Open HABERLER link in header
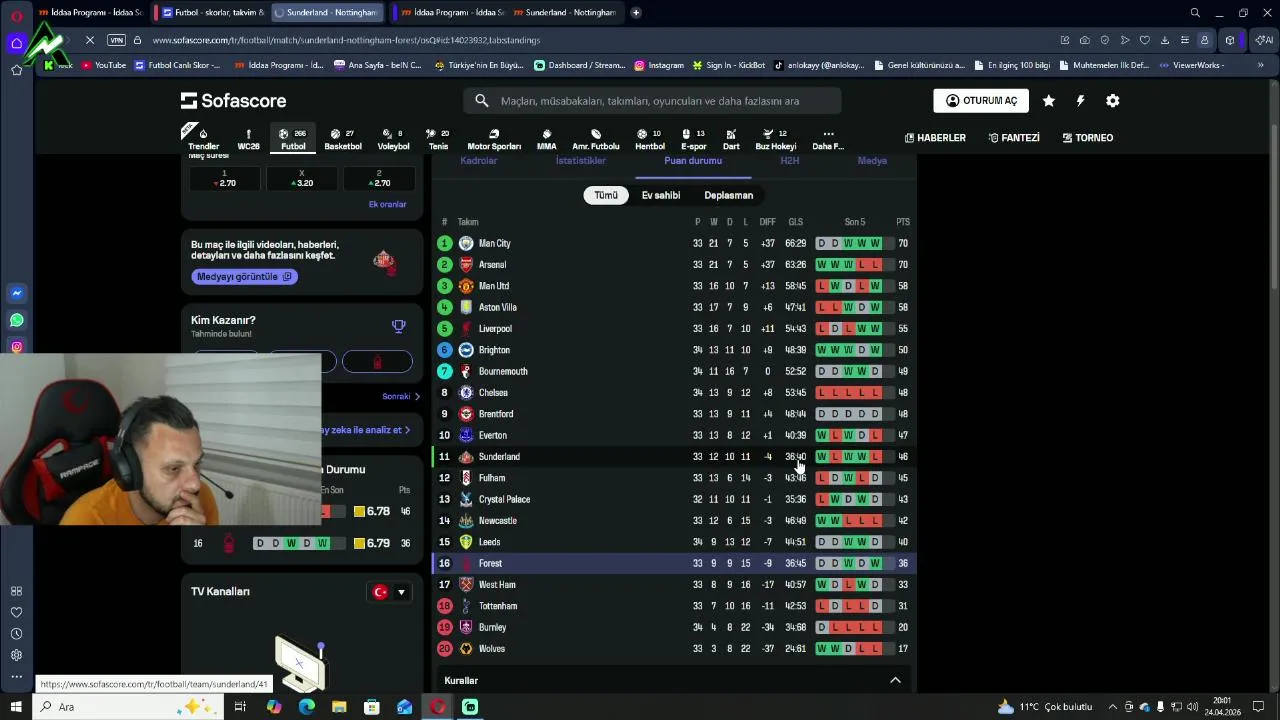This screenshot has width=1280, height=720. click(935, 138)
